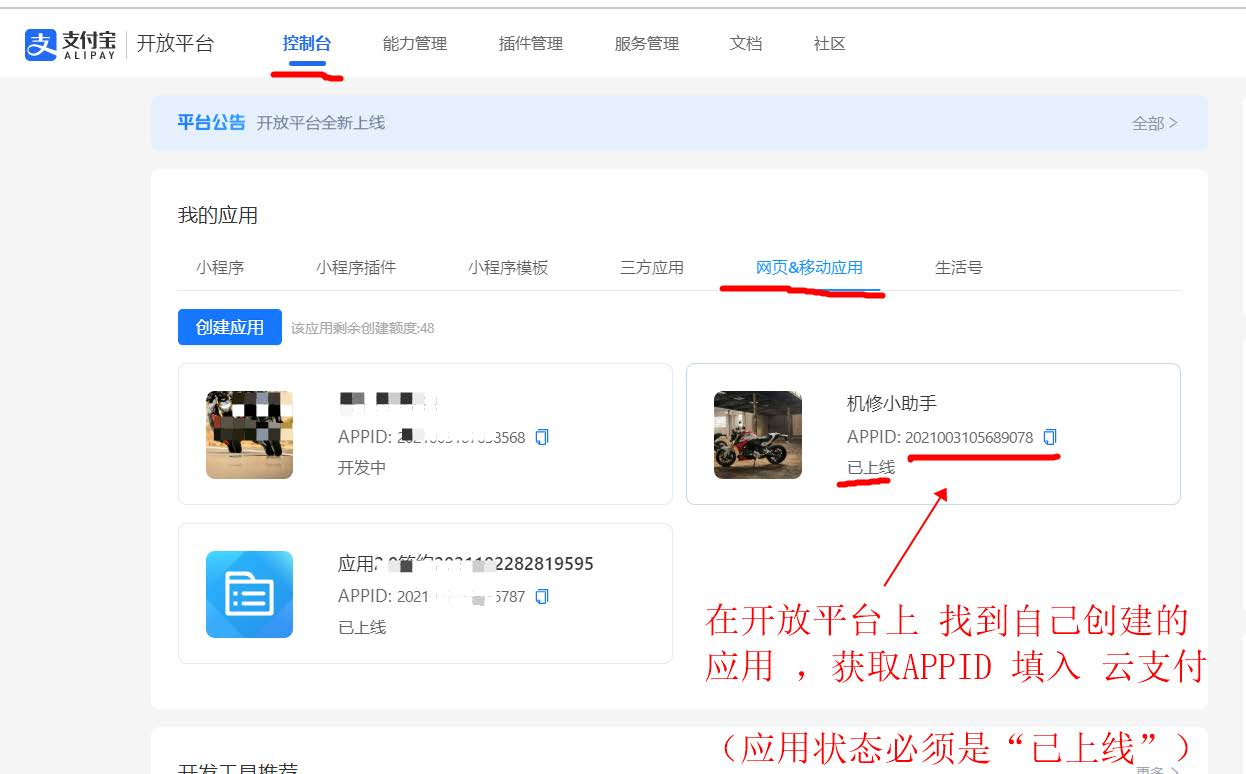
Task: Open the 能力管理 menu
Action: tap(415, 44)
